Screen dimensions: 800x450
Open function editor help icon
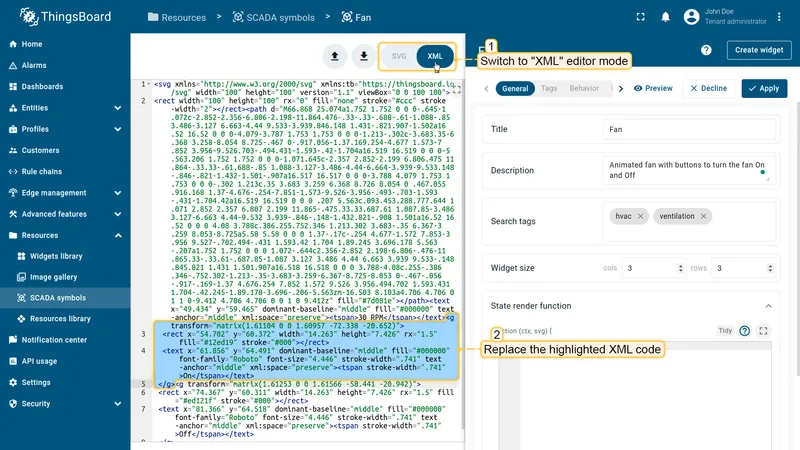[x=745, y=331]
